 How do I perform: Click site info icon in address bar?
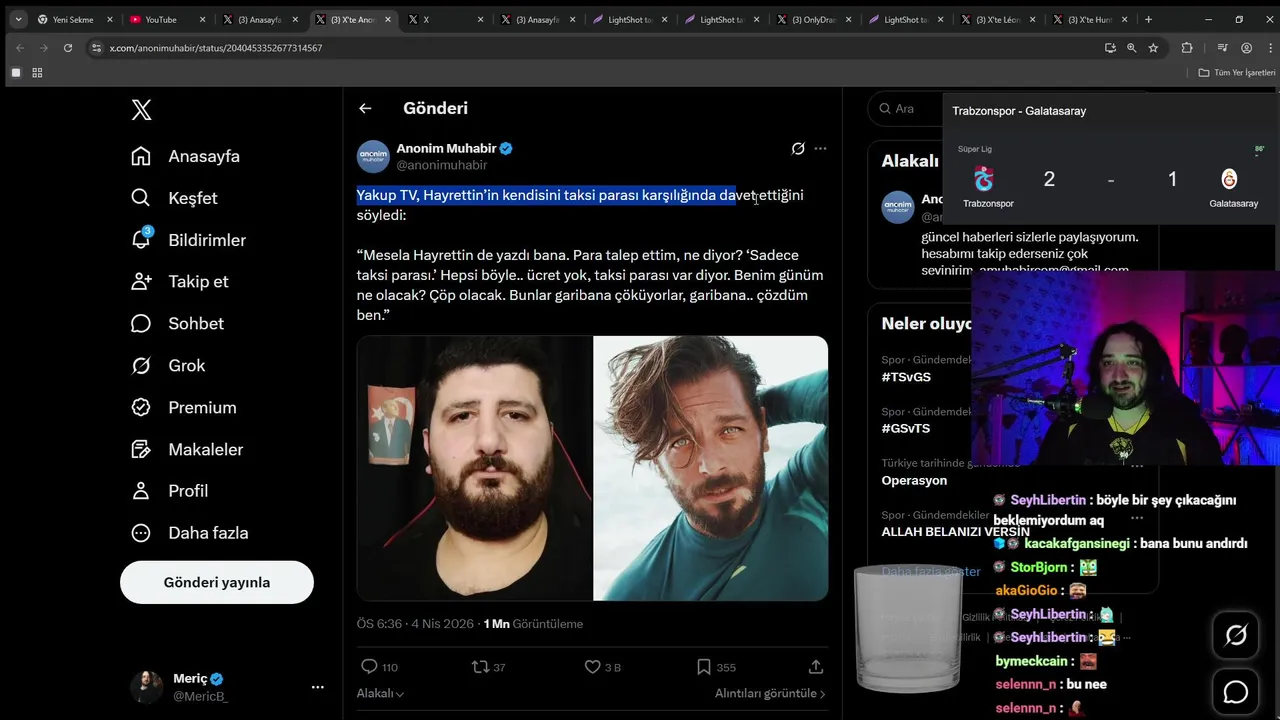(x=96, y=48)
